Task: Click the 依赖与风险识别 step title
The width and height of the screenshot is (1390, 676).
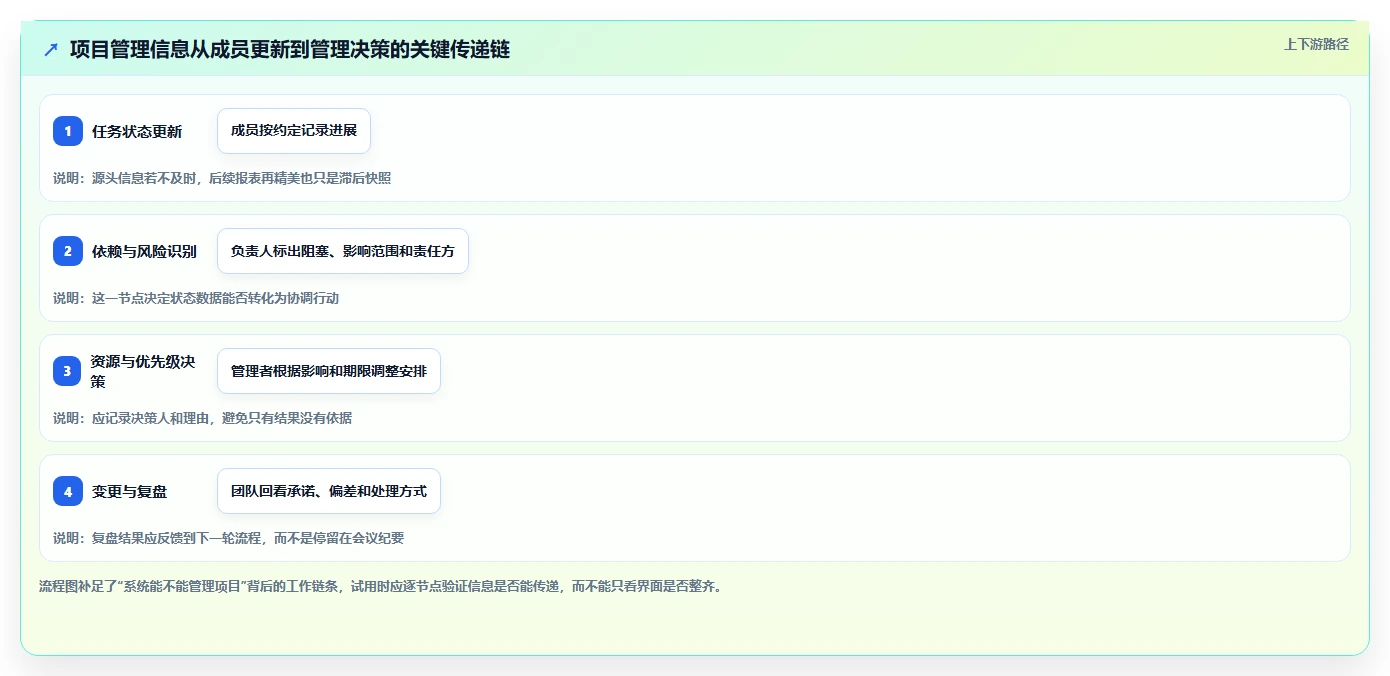Action: (x=144, y=251)
